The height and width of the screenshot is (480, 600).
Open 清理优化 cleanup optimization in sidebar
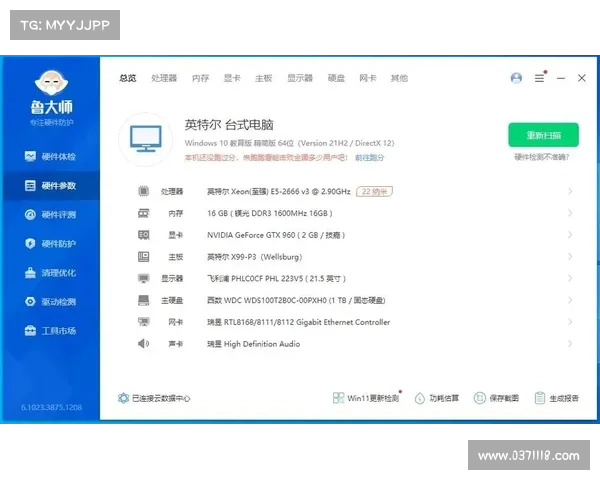point(51,273)
